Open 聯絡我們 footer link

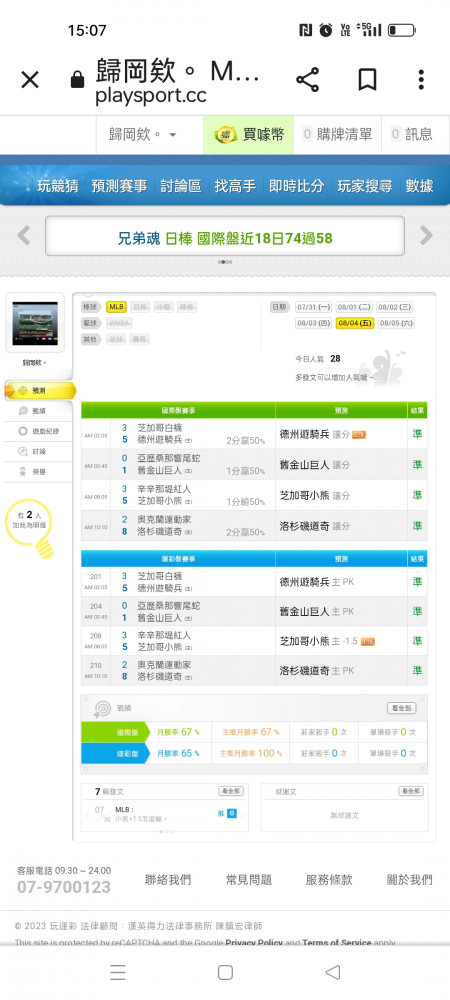pyautogui.click(x=168, y=880)
